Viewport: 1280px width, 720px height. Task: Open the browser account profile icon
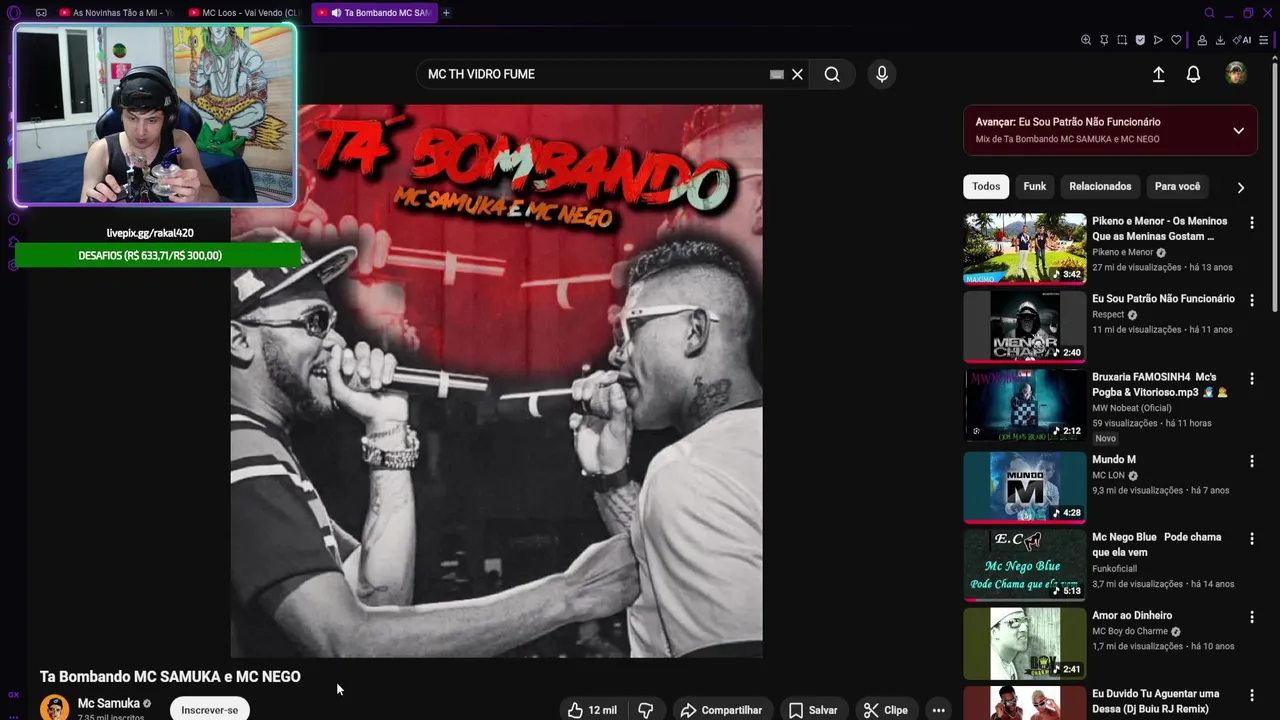click(x=1202, y=40)
